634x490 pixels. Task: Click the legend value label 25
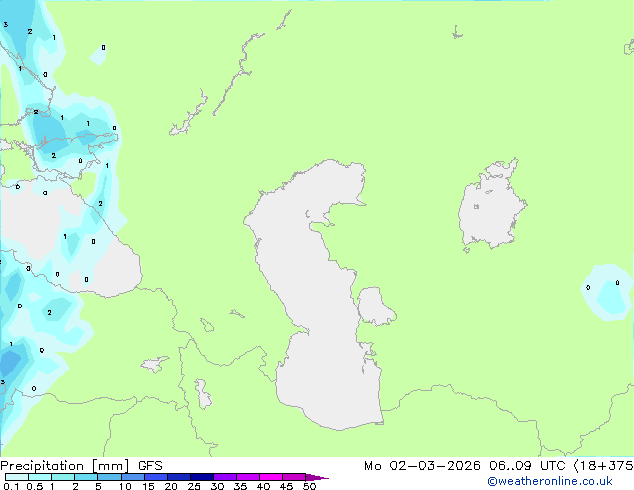click(x=194, y=486)
